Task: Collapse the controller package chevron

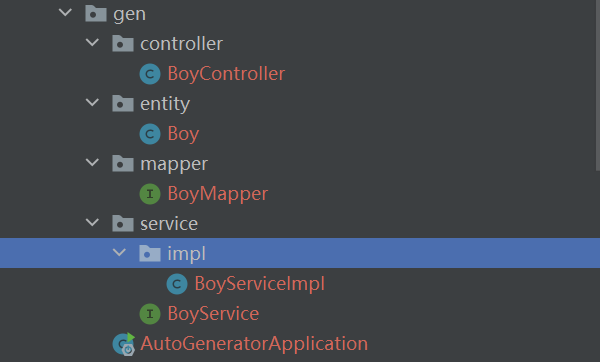Action: [92, 42]
